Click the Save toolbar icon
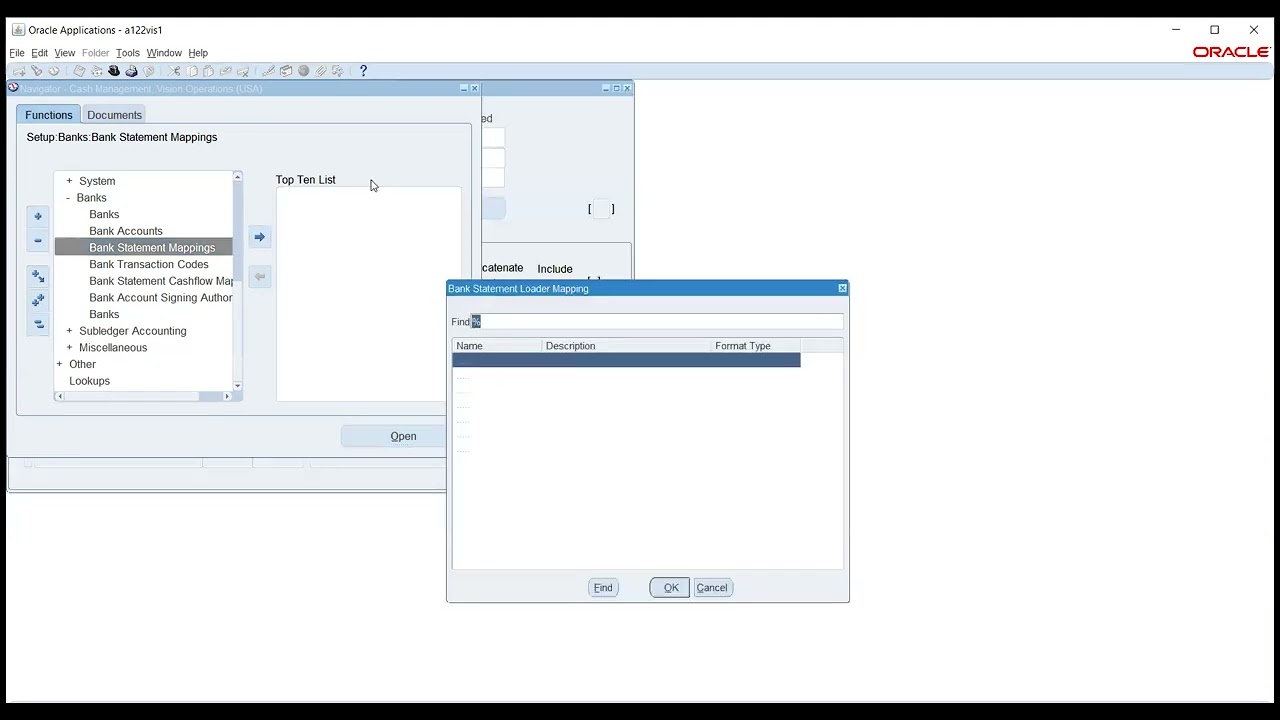Viewport: 1280px width, 720px height. [79, 71]
